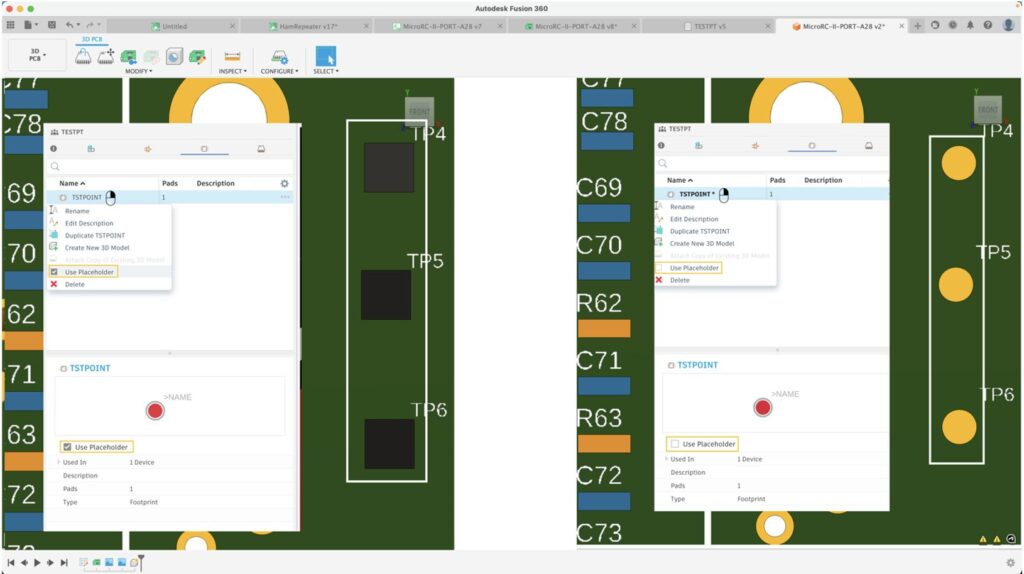Switch to the HamRepeater v17* document tab

tap(307, 26)
